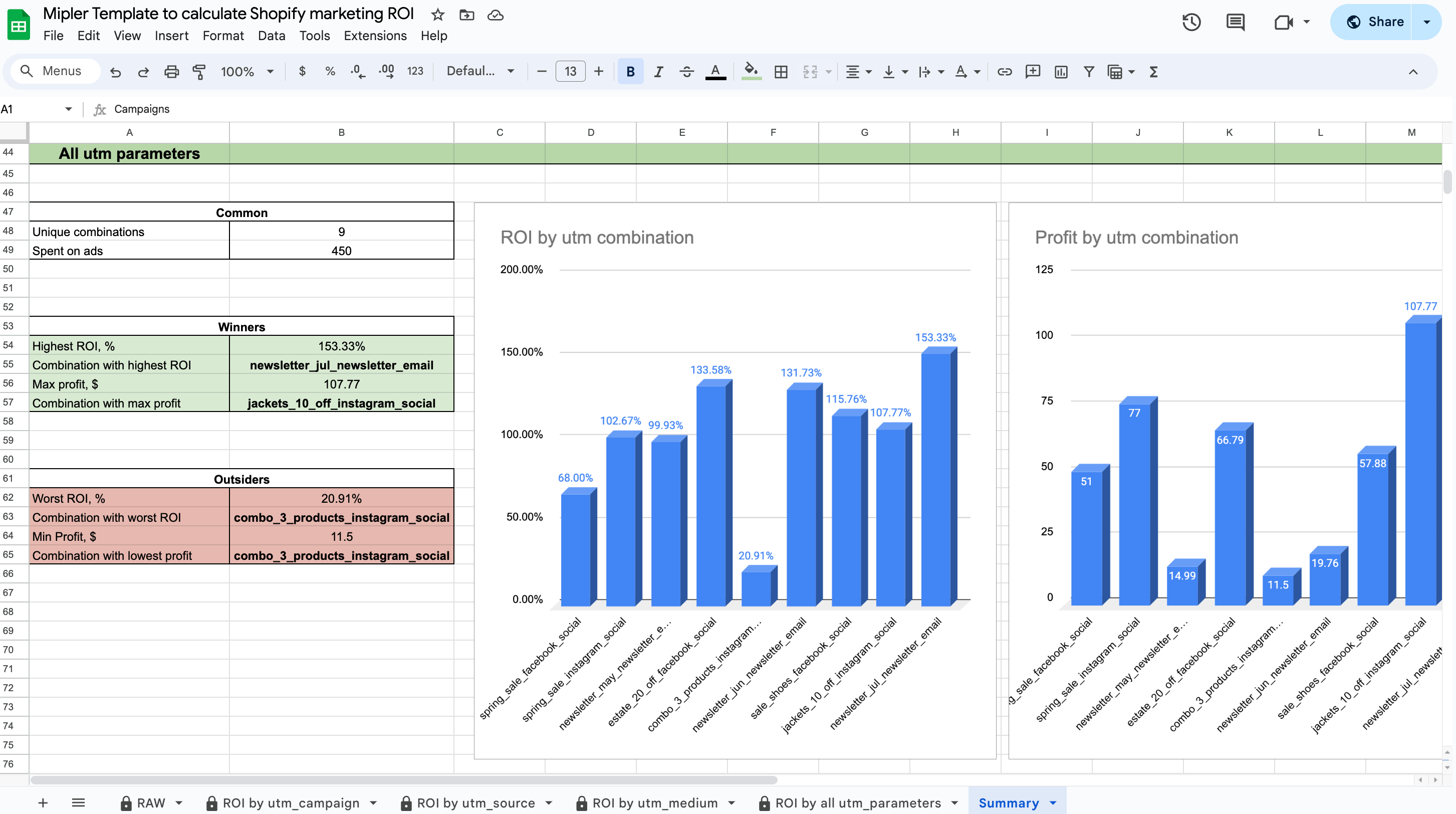This screenshot has width=1456, height=814.
Task: Toggle italic formatting button
Action: 658,72
